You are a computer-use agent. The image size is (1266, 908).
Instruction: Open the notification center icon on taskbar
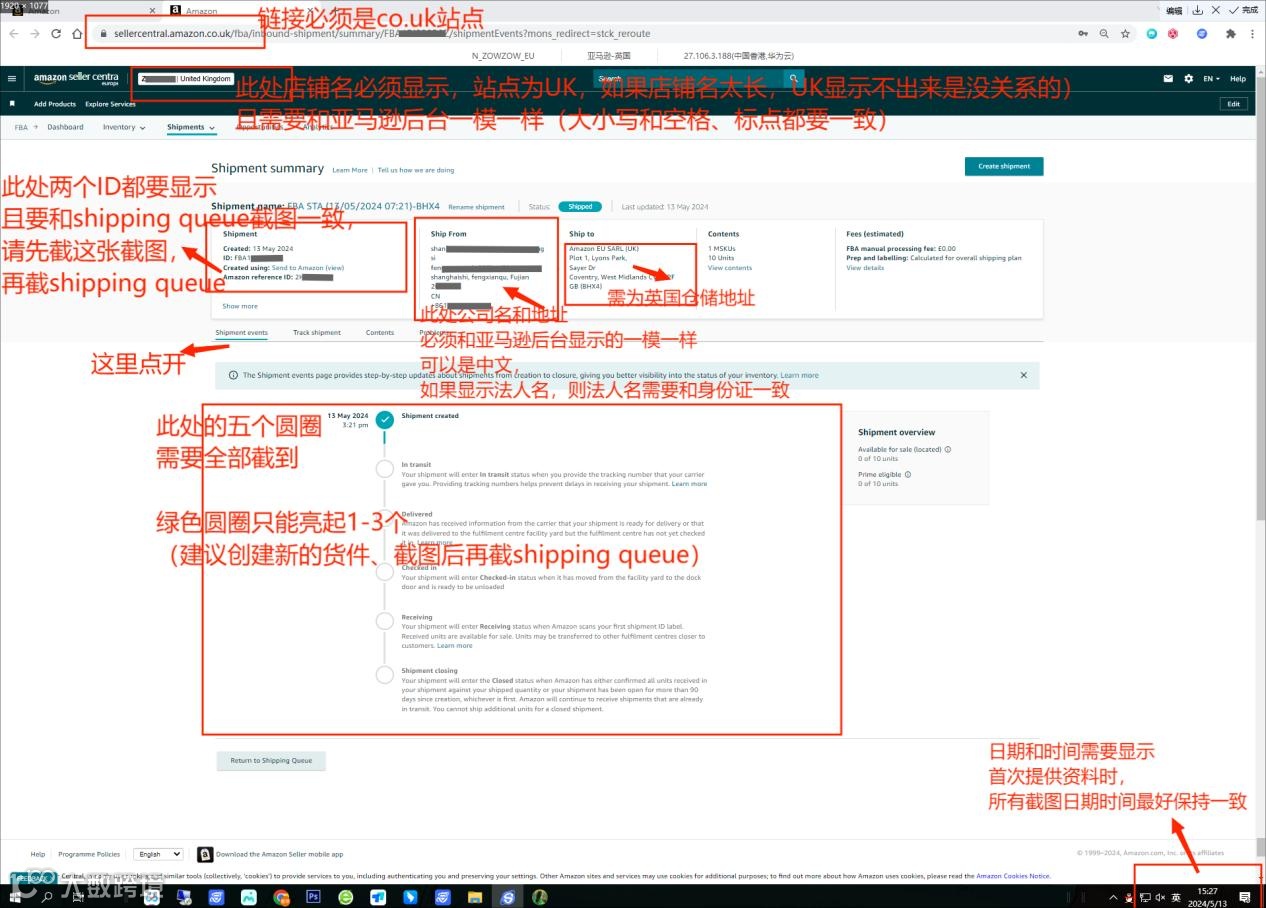pos(1246,897)
